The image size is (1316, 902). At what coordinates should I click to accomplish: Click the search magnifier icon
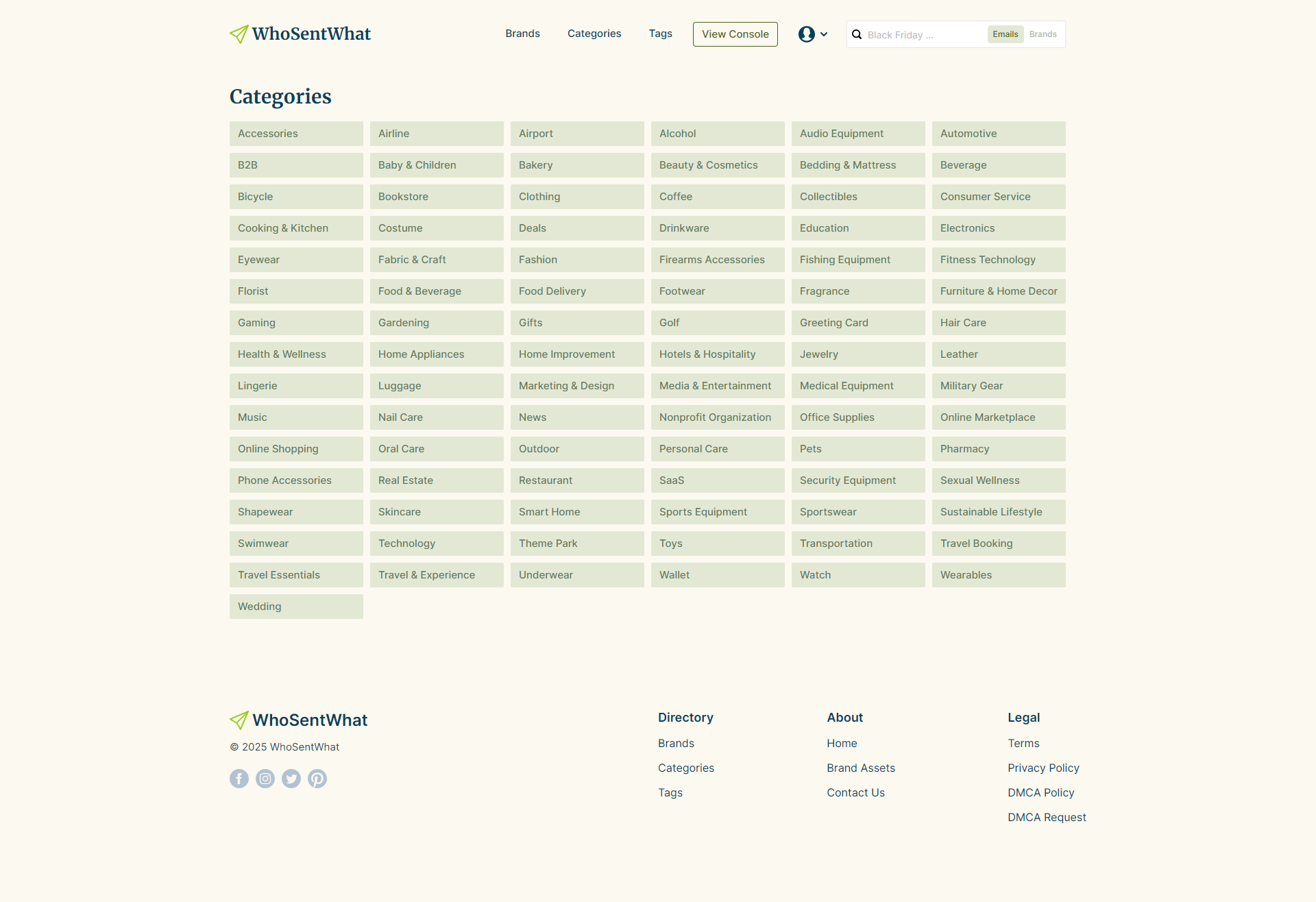point(857,34)
